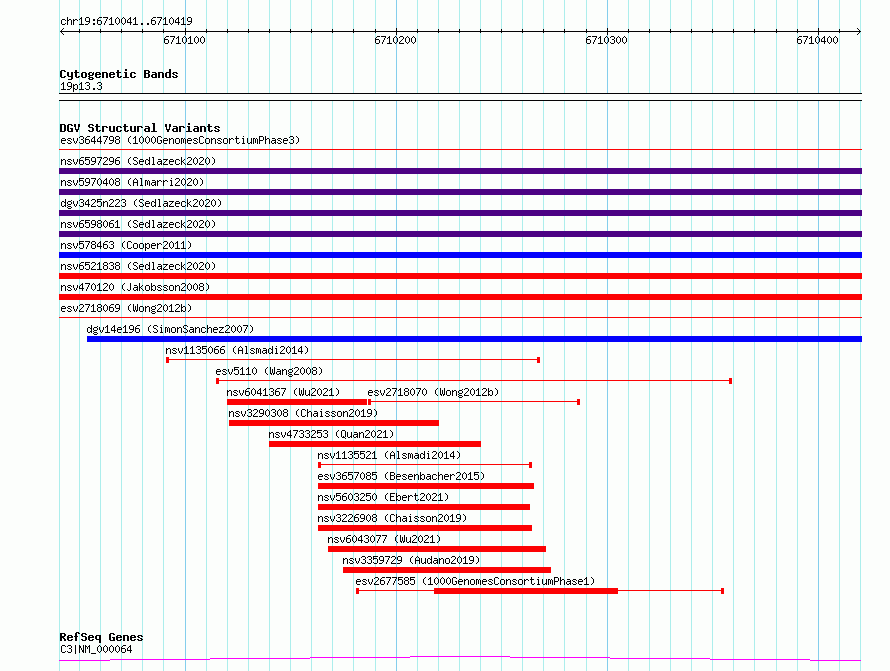890x671 pixels.
Task: Click the purple bar under nsv5970408
Action: coord(460,192)
